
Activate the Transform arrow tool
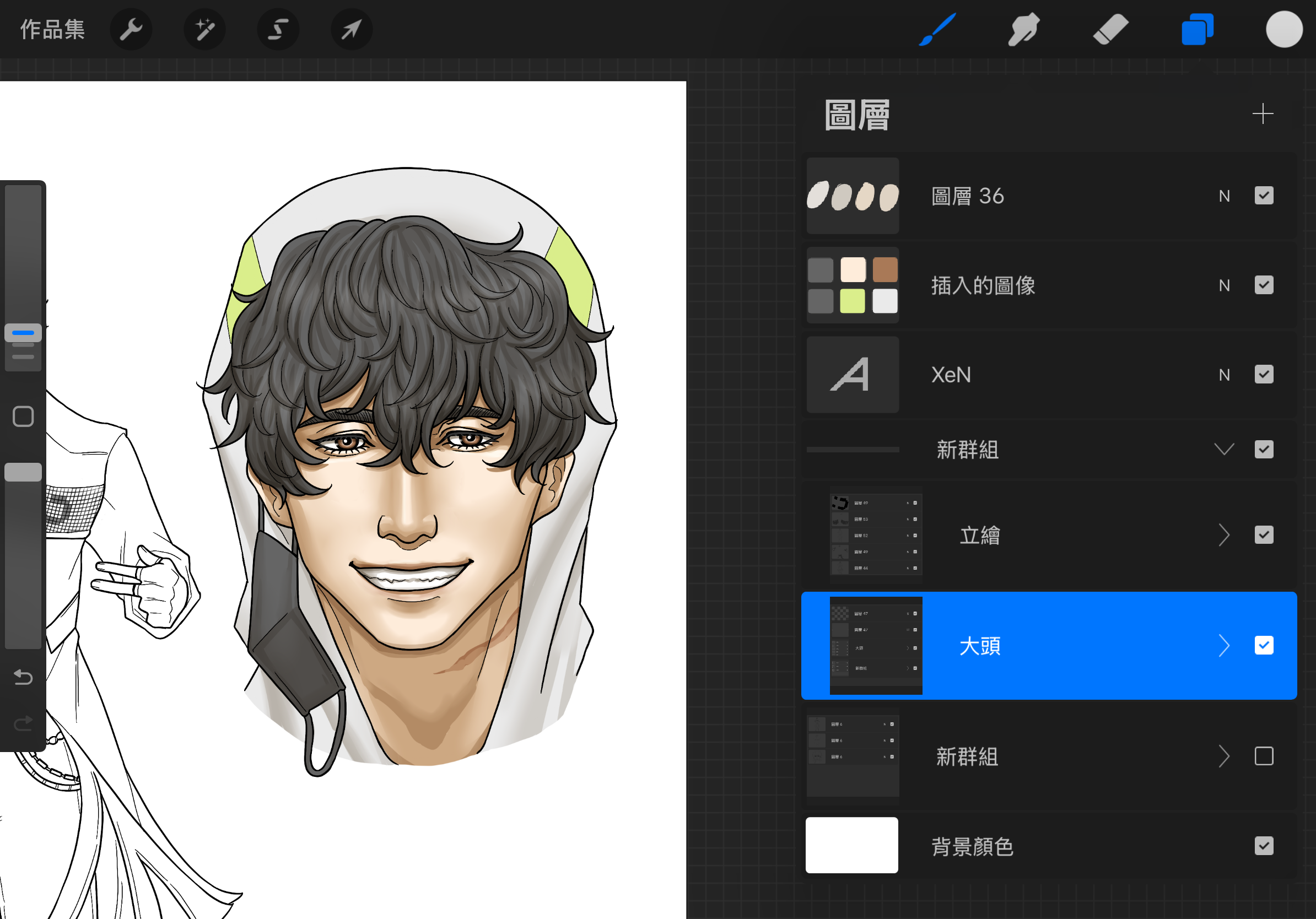[x=352, y=29]
